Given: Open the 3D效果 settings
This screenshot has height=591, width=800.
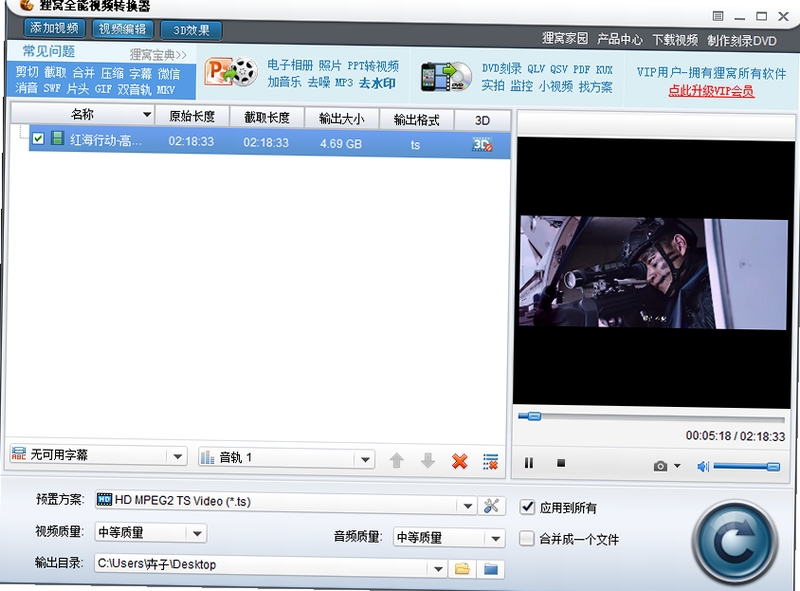Looking at the screenshot, I should tap(191, 30).
